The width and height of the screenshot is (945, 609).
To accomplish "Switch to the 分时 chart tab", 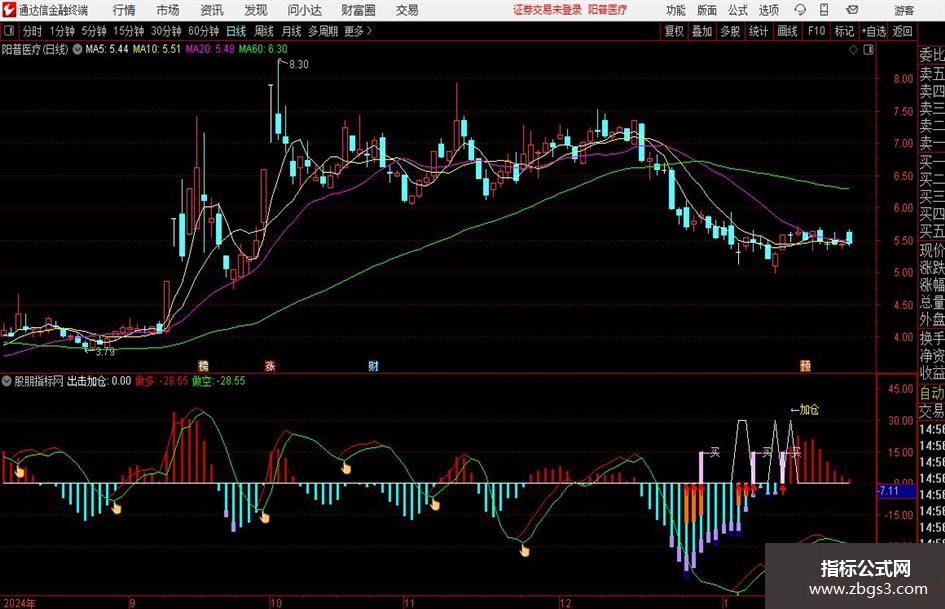I will (32, 31).
